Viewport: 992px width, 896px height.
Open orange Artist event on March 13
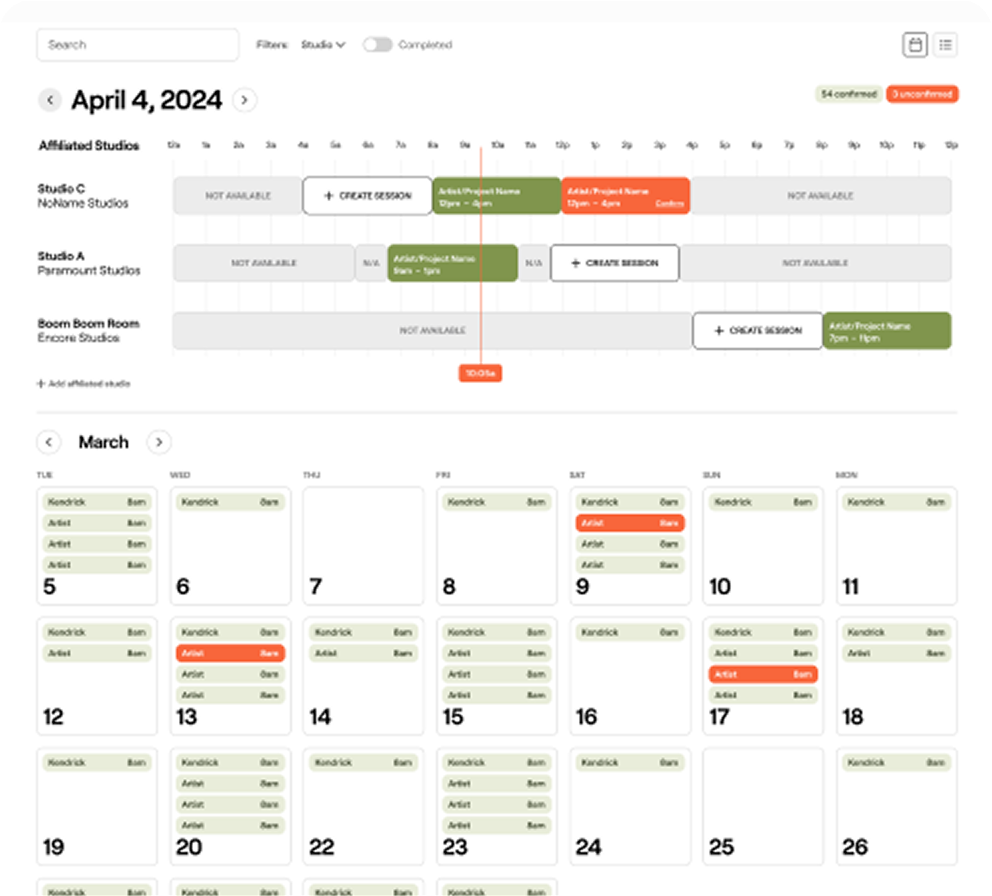230,653
